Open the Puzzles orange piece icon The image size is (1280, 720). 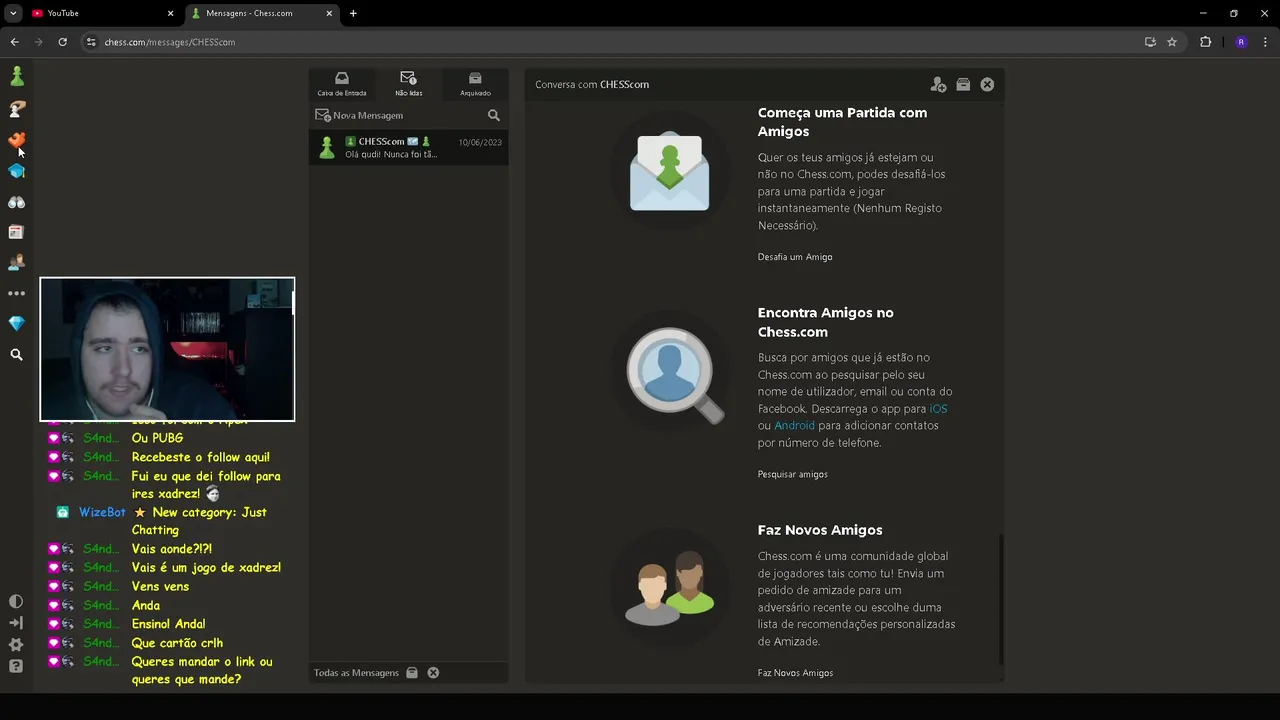(16, 140)
